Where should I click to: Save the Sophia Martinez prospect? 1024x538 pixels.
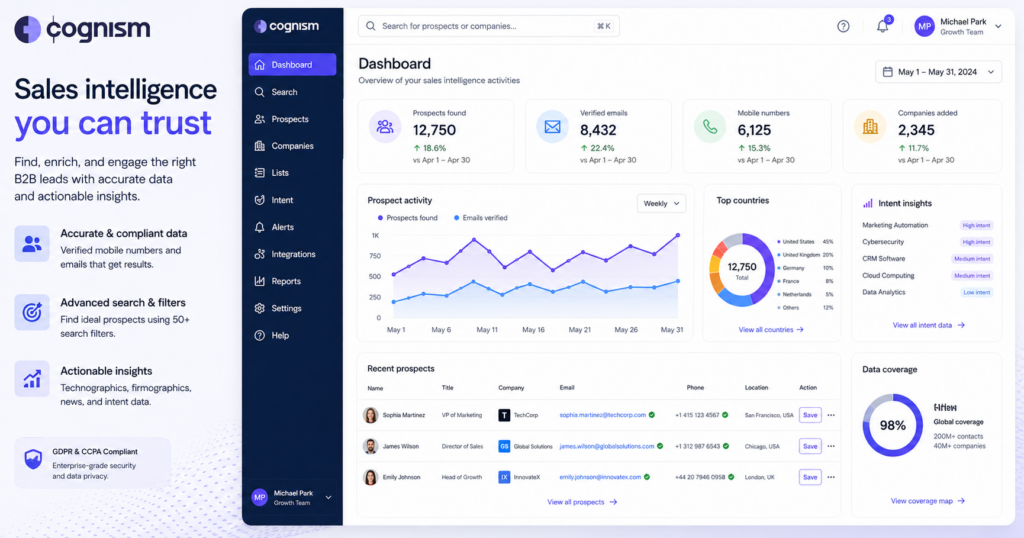(810, 415)
